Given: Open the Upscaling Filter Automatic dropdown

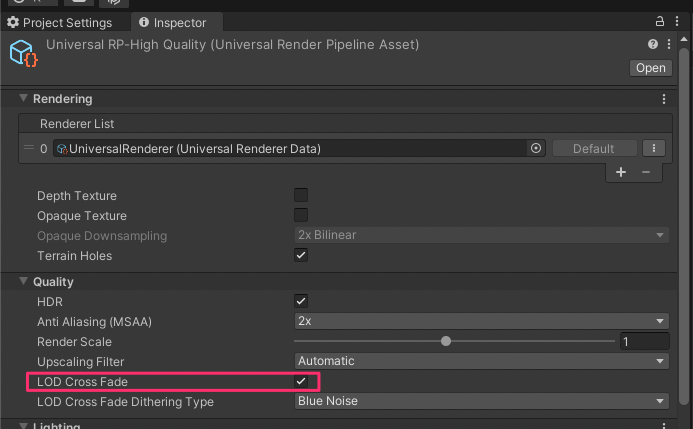Looking at the screenshot, I should [481, 361].
